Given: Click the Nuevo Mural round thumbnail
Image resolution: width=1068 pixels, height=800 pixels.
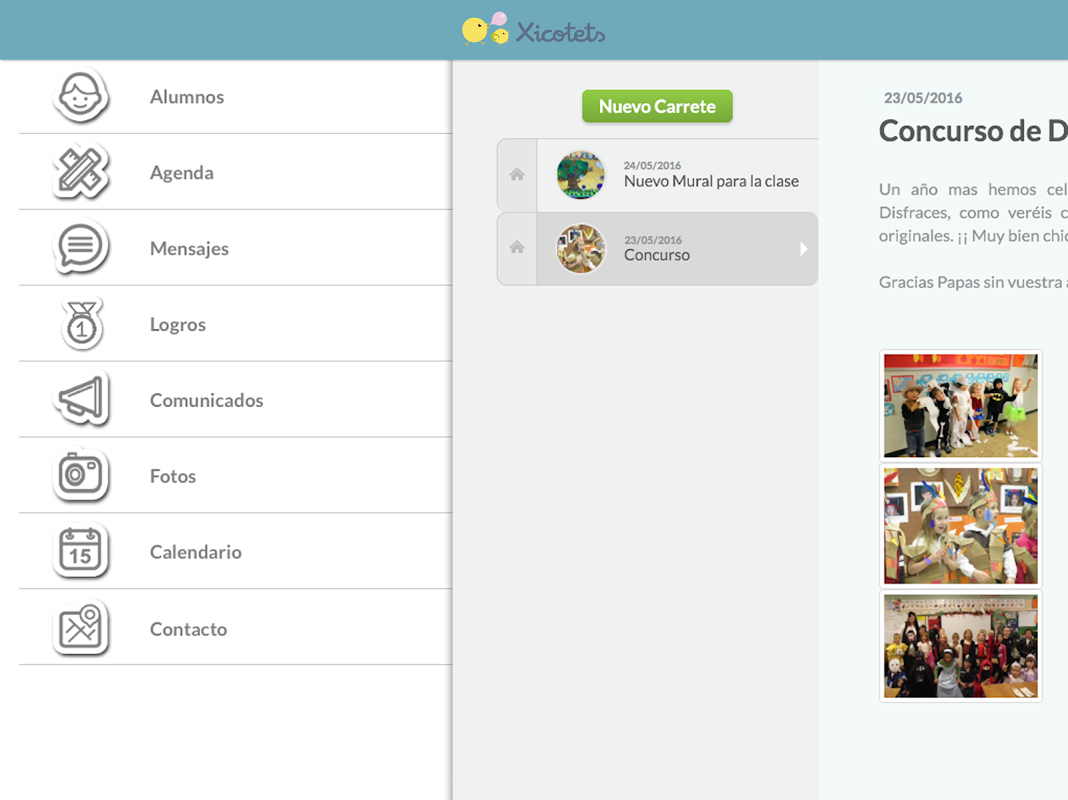Looking at the screenshot, I should click(x=580, y=175).
